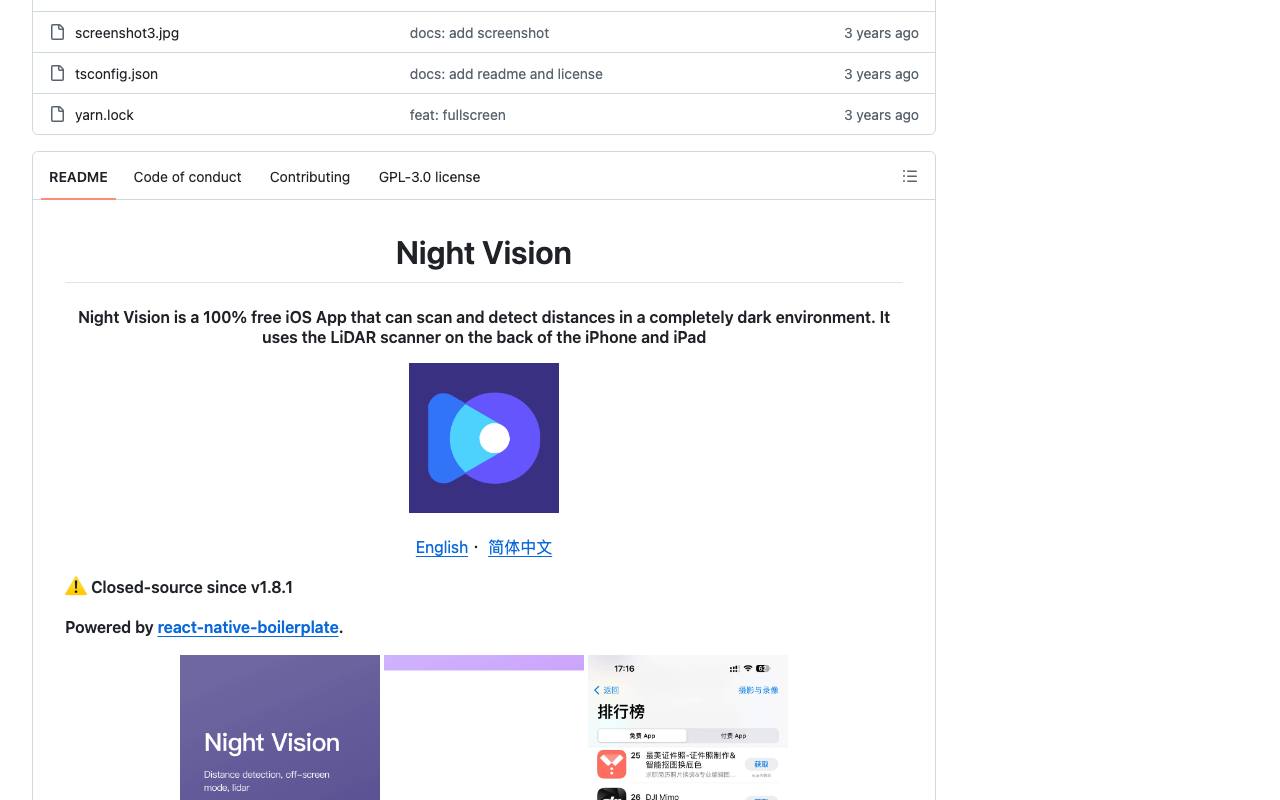Open the react-native-boilerplate link
This screenshot has width=1280, height=800.
coord(248,627)
